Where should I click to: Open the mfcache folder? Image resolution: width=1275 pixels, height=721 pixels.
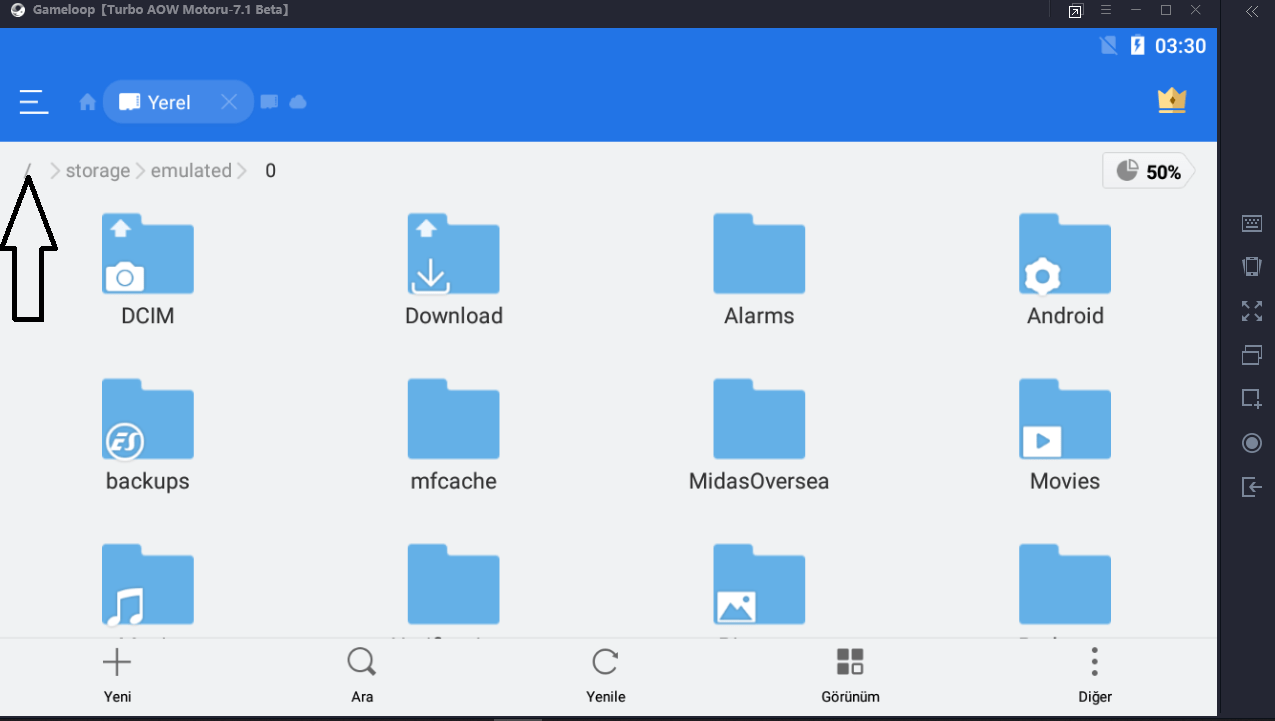454,436
